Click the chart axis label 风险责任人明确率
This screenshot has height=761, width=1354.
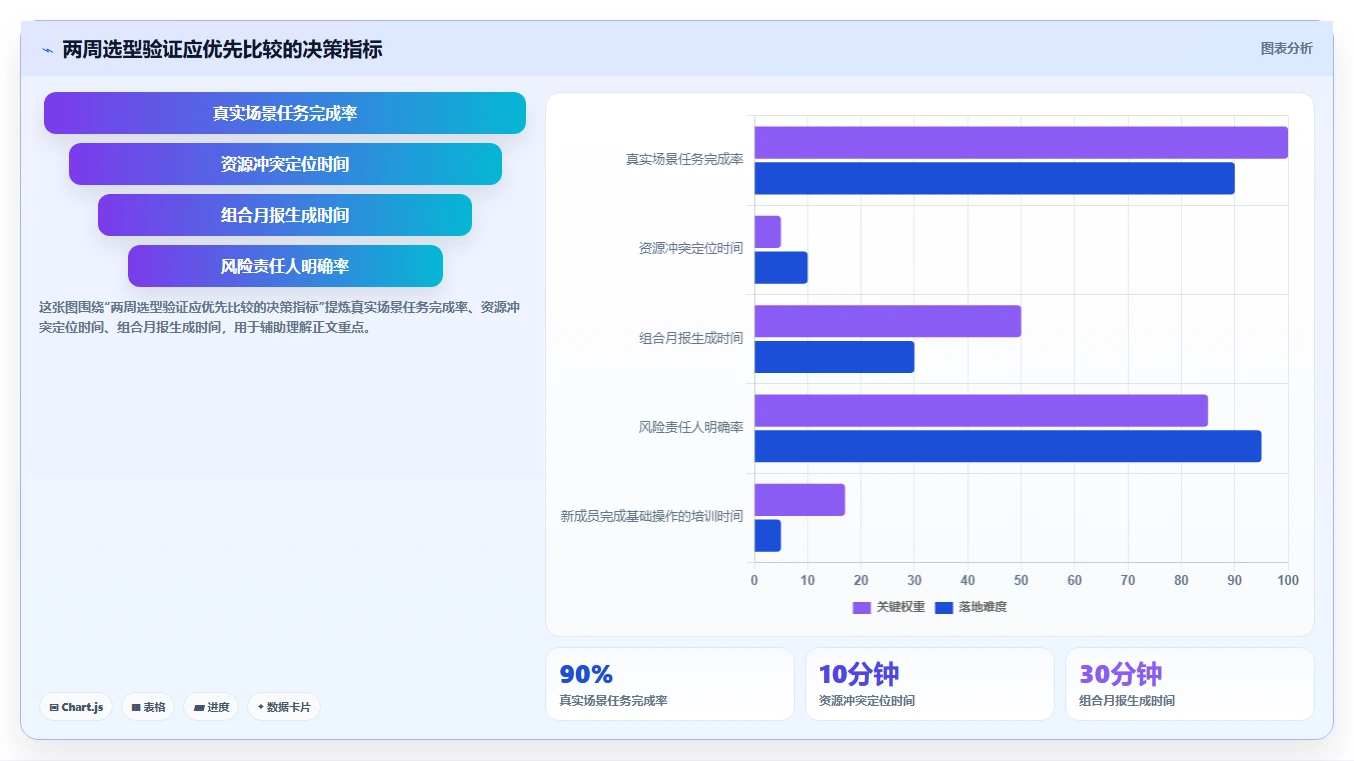(691, 427)
